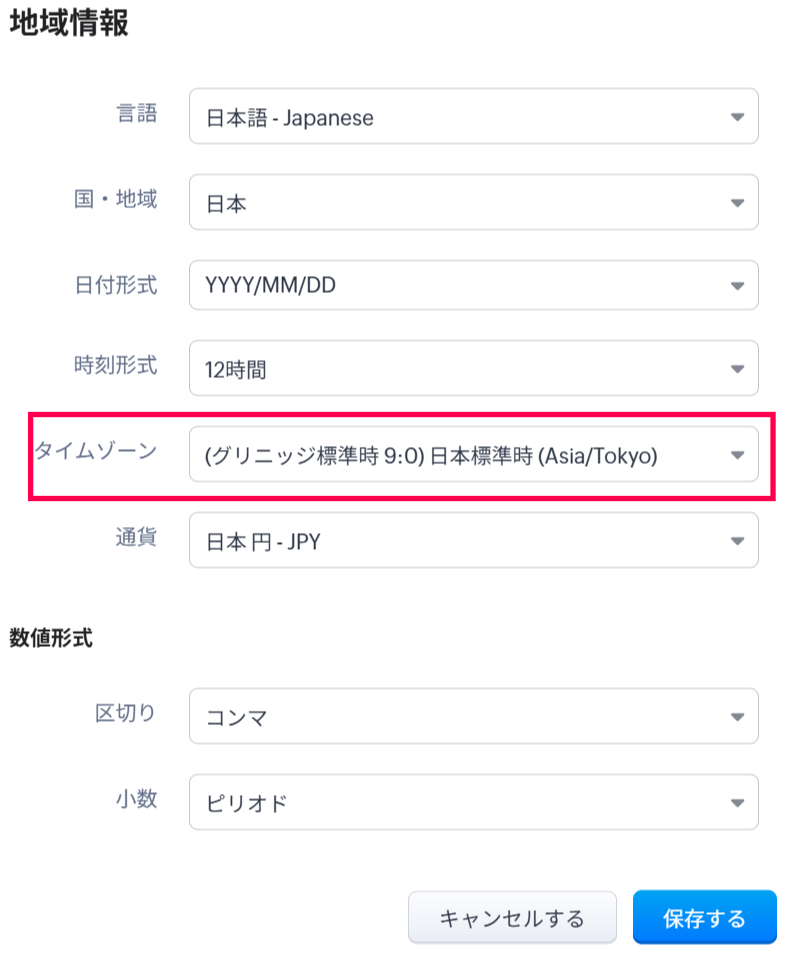Screen dimensions: 789x957
Task: Open the 日本語 - Japanese language selector
Action: tap(460, 117)
